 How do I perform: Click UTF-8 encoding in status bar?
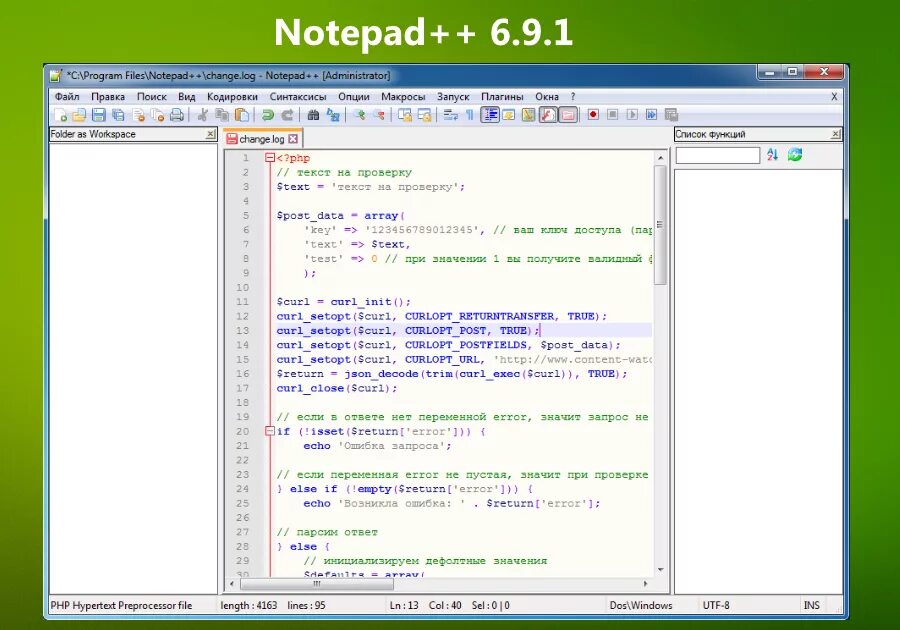[716, 605]
